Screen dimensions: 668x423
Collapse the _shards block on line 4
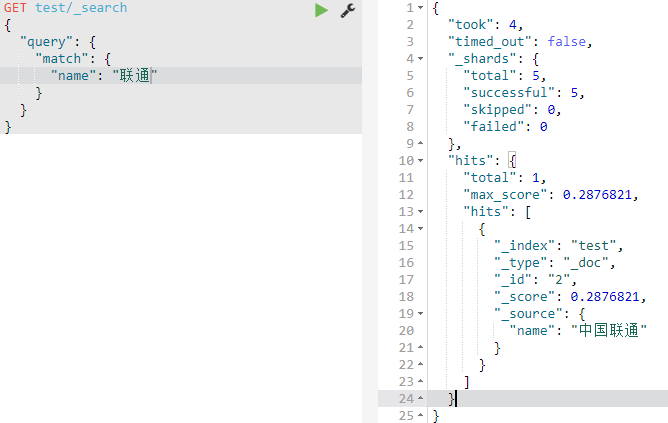coord(420,58)
